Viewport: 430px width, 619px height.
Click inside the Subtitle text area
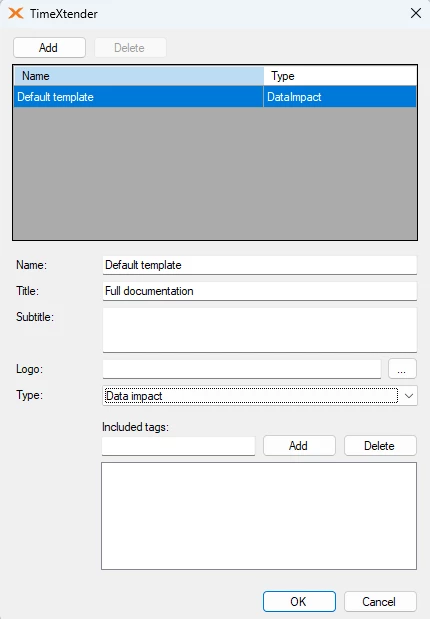point(259,330)
